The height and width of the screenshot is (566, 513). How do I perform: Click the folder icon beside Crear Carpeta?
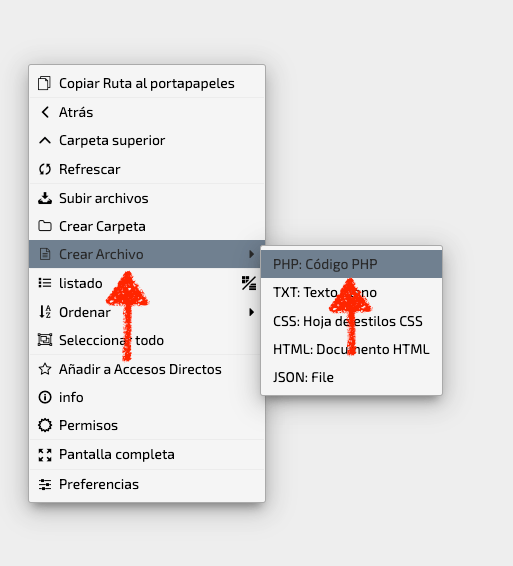pyautogui.click(x=45, y=226)
